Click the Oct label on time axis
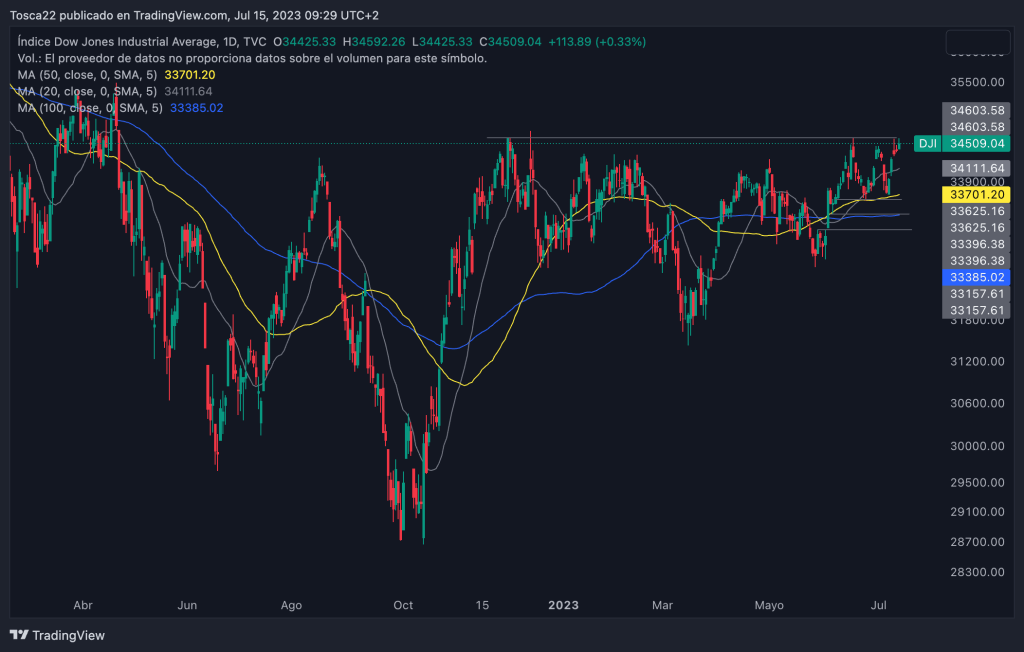The height and width of the screenshot is (652, 1024). tap(403, 605)
